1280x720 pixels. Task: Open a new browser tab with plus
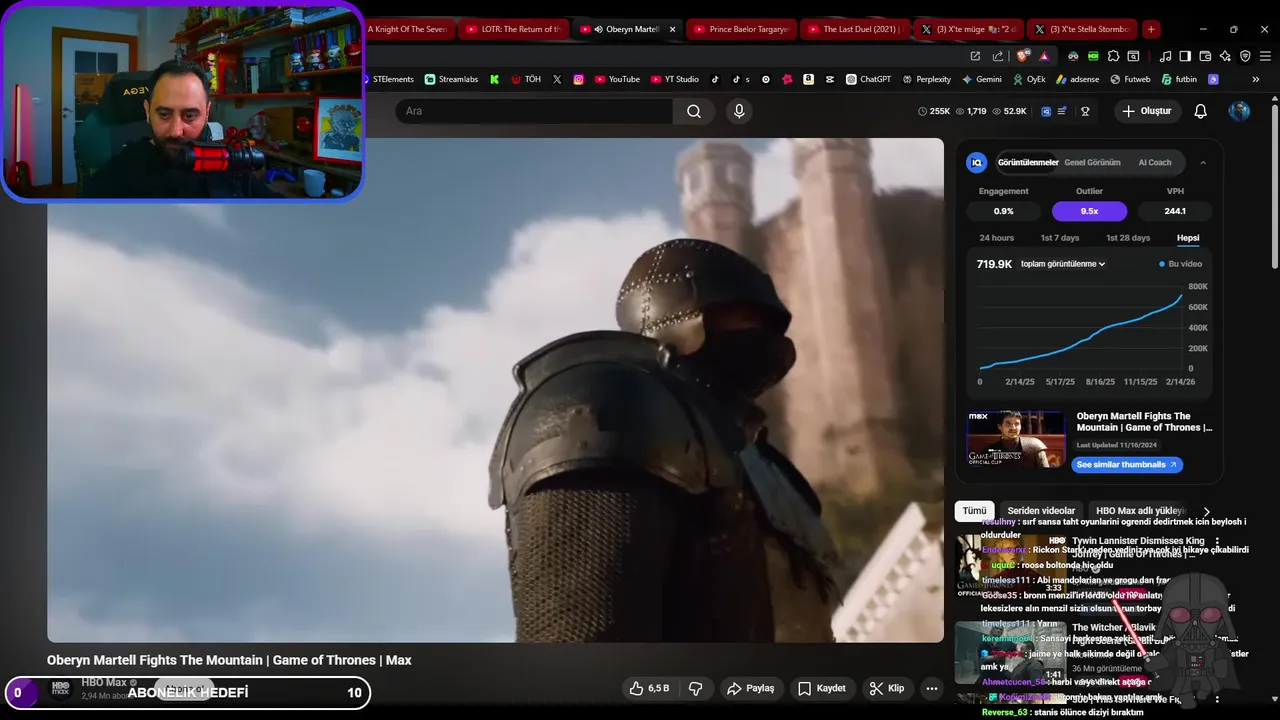(x=1151, y=29)
